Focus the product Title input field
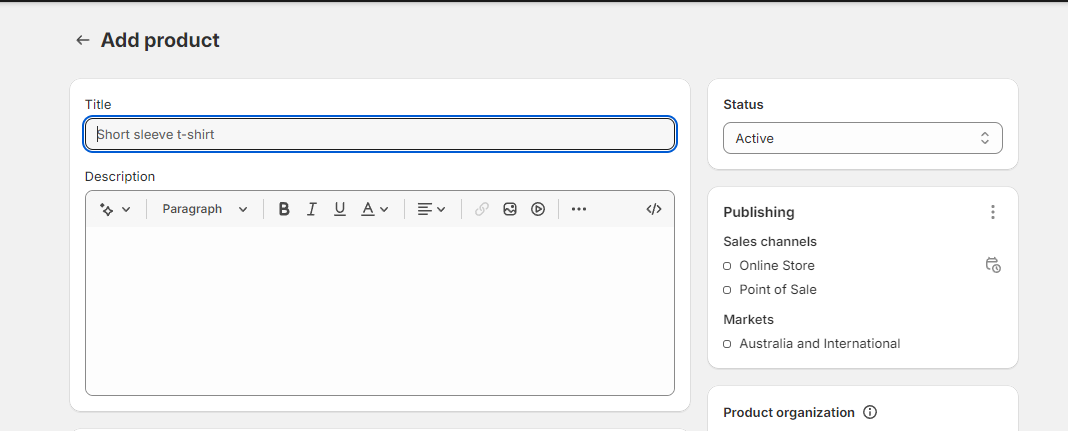Viewport: 1068px width, 431px height. point(380,135)
